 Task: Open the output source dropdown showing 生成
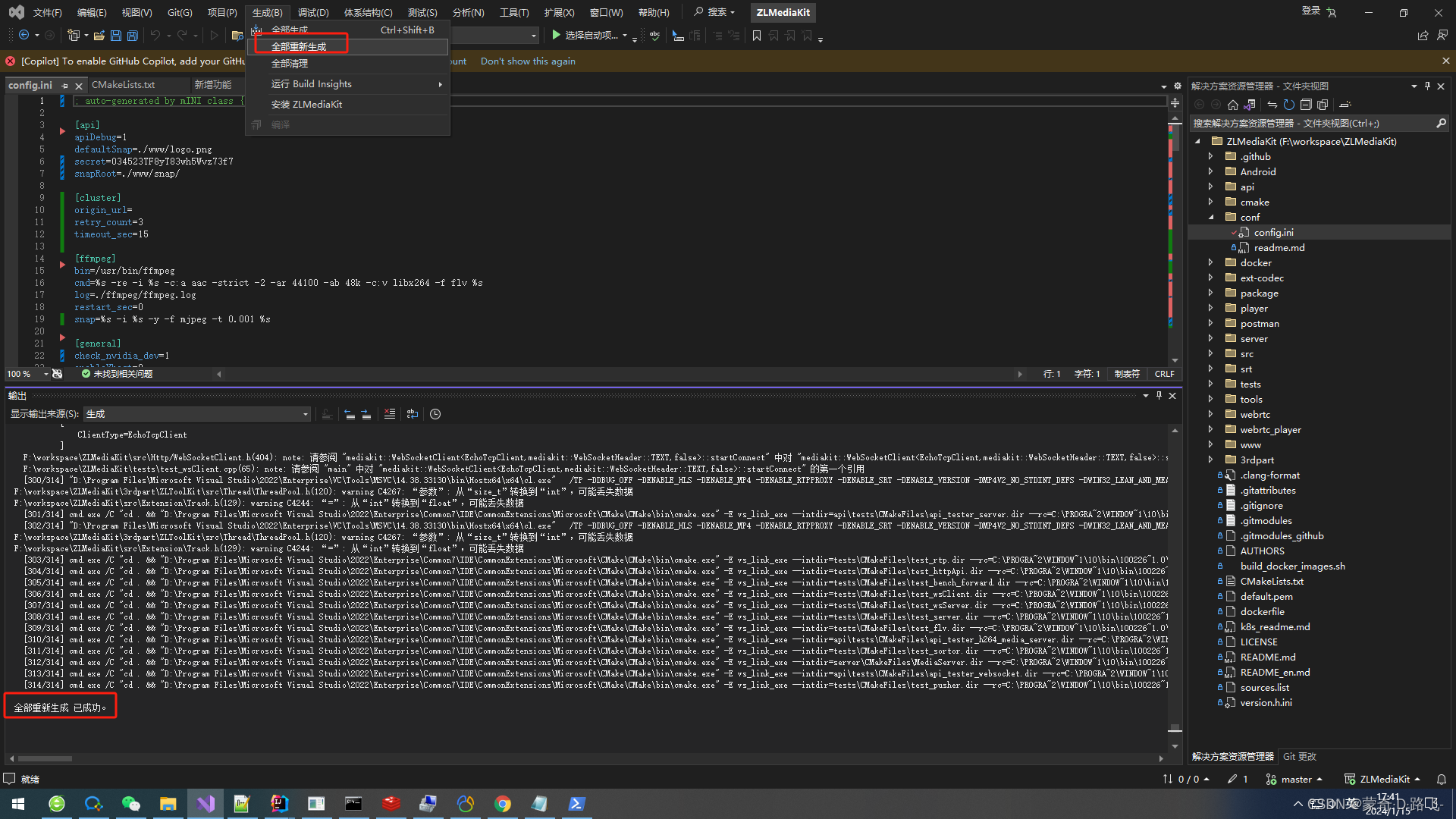pyautogui.click(x=197, y=414)
